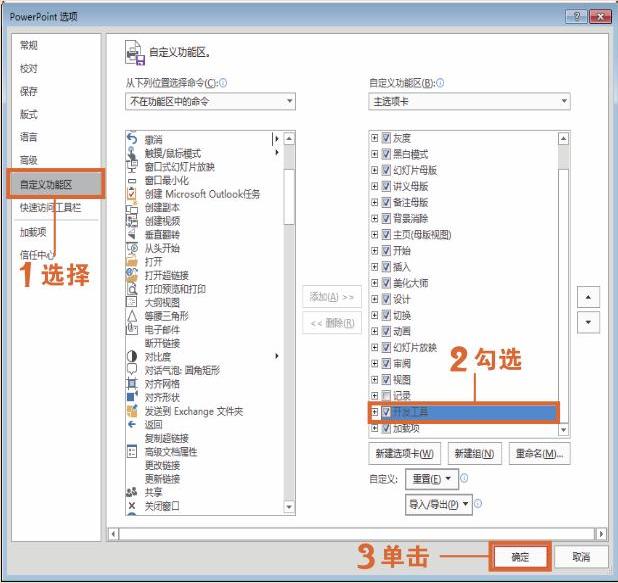The height and width of the screenshot is (583, 618).
Task: Click the 新建选项卡(W) button
Action: click(405, 454)
